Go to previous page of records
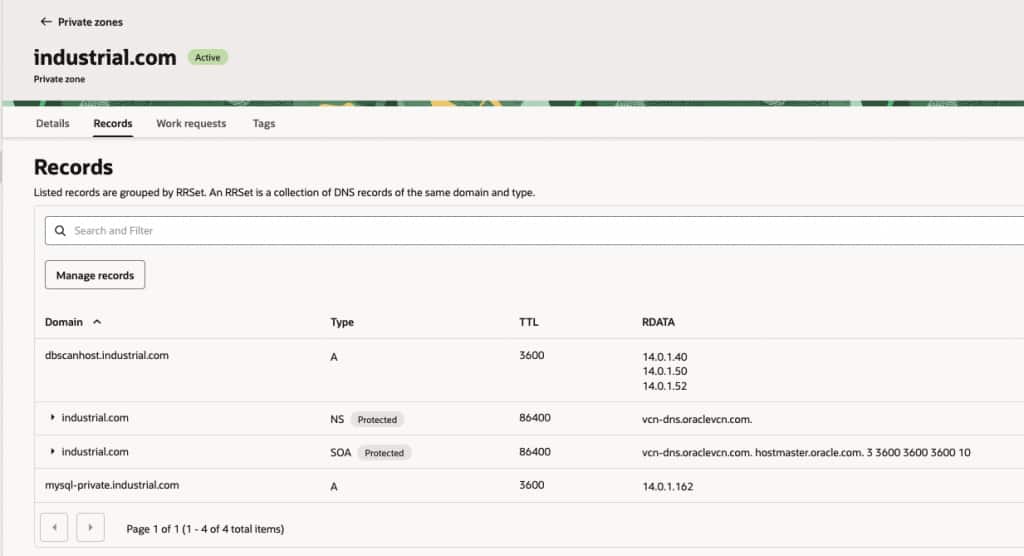 54,528
